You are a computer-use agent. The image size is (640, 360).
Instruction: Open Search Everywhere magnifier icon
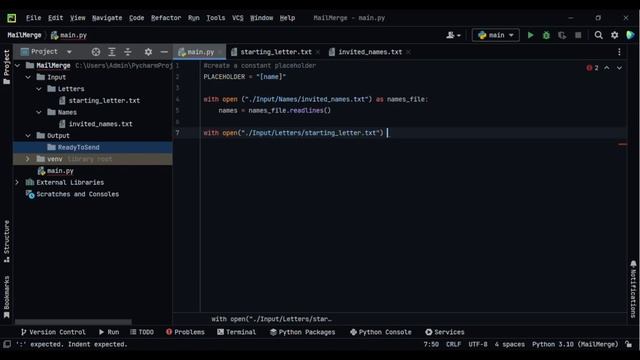(x=598, y=35)
